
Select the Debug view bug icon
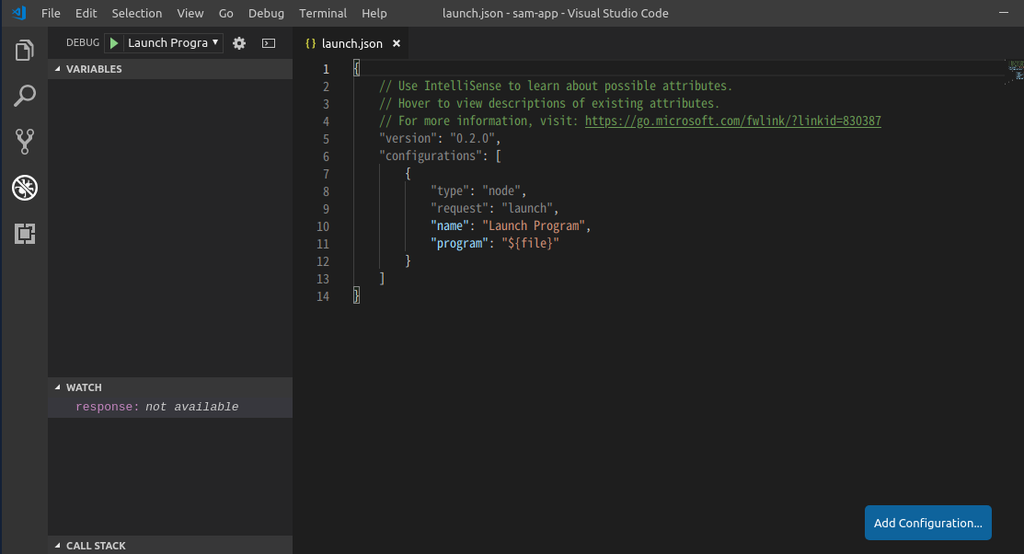(x=25, y=187)
